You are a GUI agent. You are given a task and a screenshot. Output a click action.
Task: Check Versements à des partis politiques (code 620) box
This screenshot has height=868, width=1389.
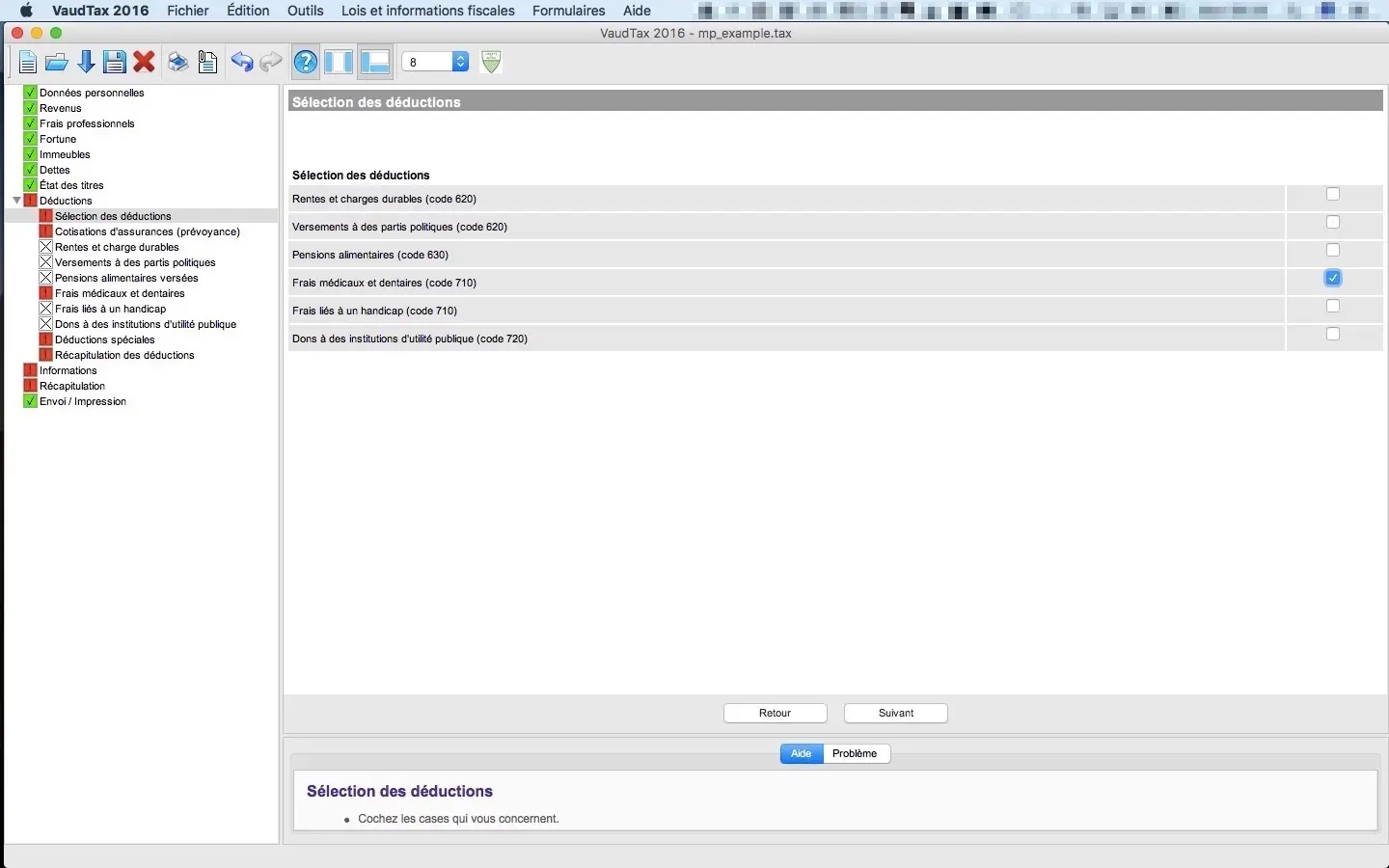pos(1333,222)
